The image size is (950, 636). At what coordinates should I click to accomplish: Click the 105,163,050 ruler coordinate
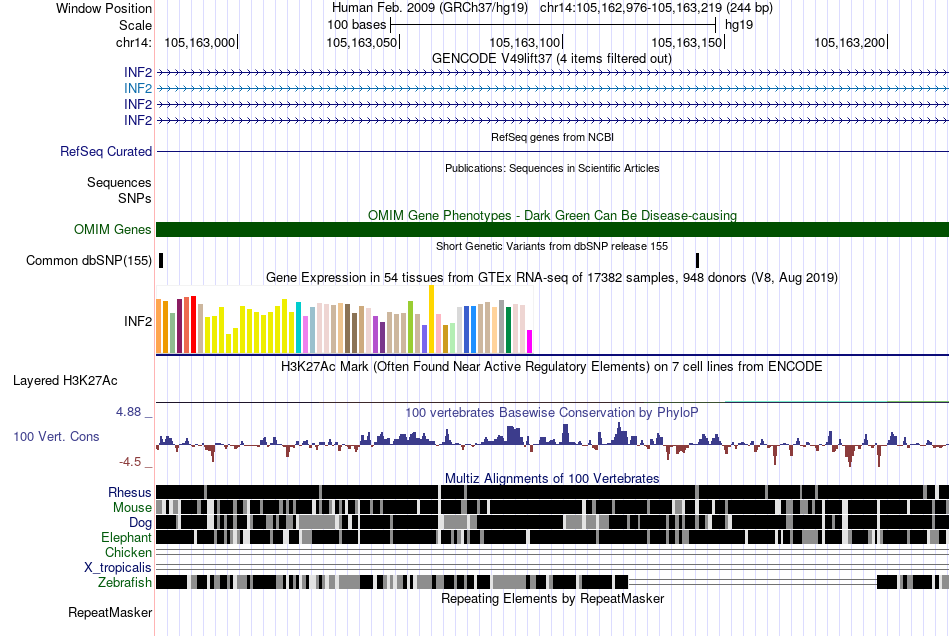tap(362, 42)
